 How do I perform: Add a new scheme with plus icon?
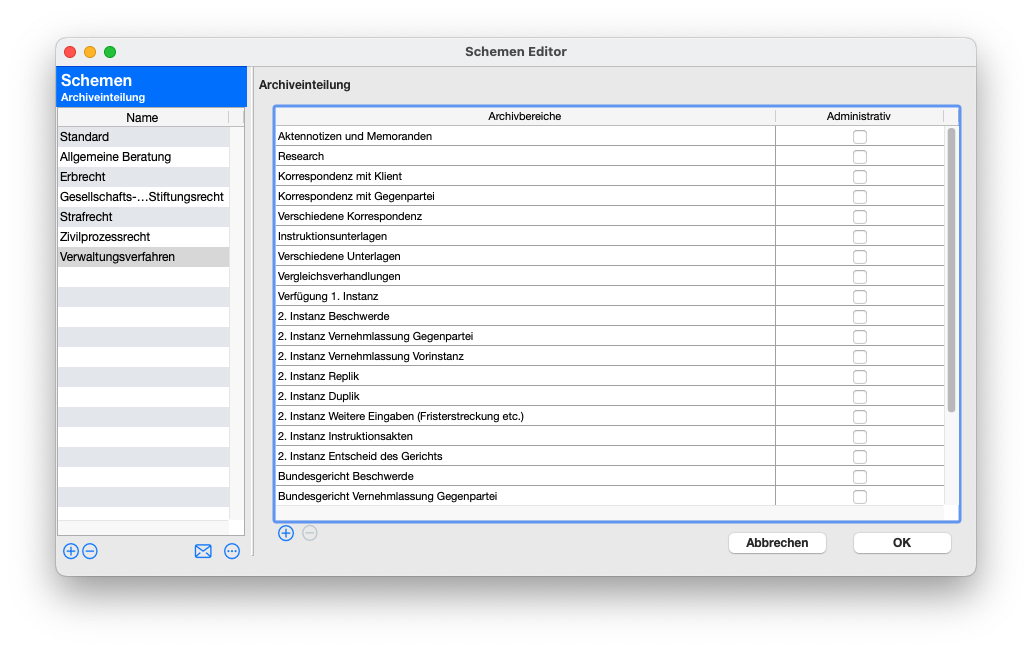[x=70, y=551]
